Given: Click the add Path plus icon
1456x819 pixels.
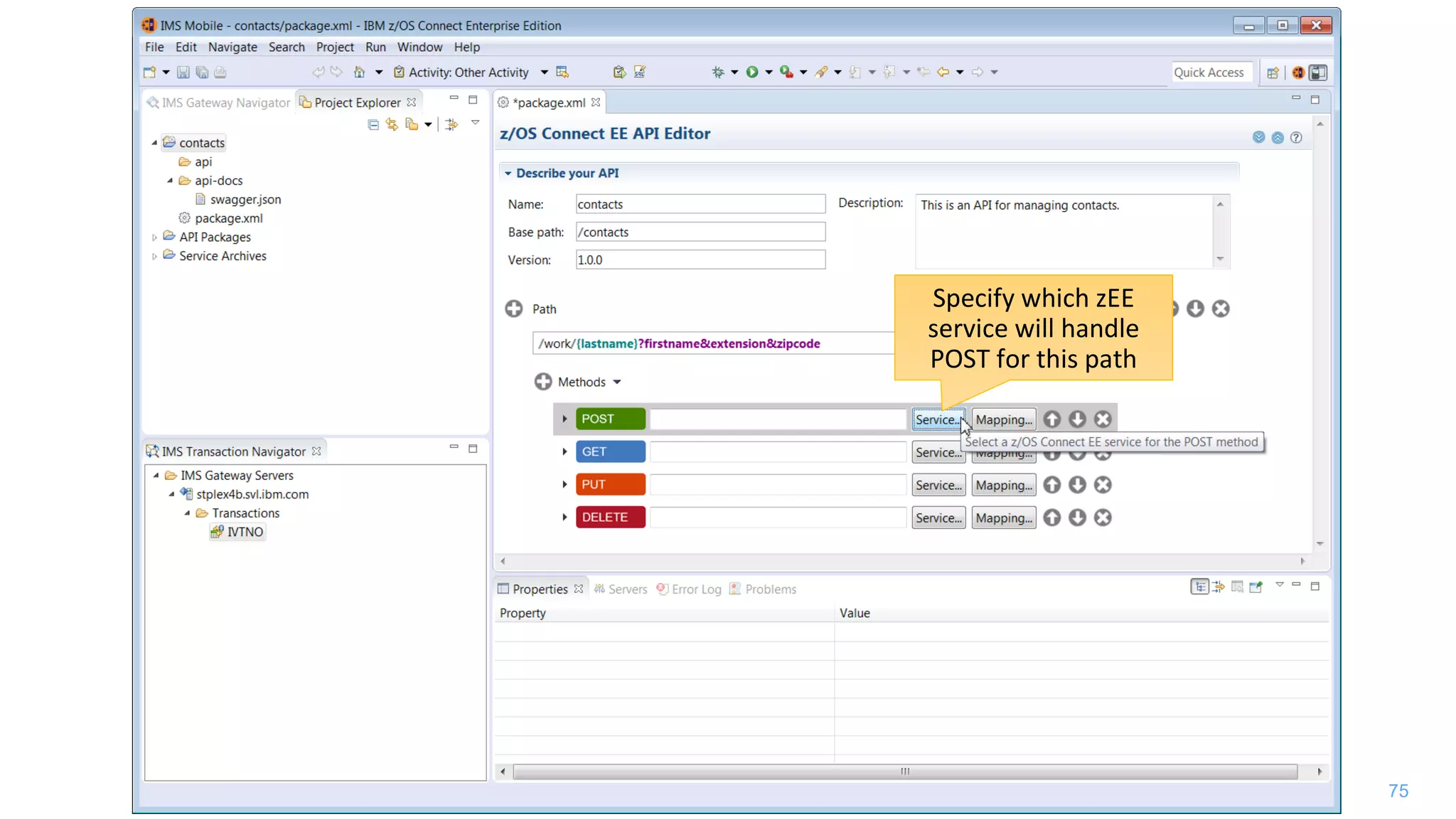Looking at the screenshot, I should [513, 309].
